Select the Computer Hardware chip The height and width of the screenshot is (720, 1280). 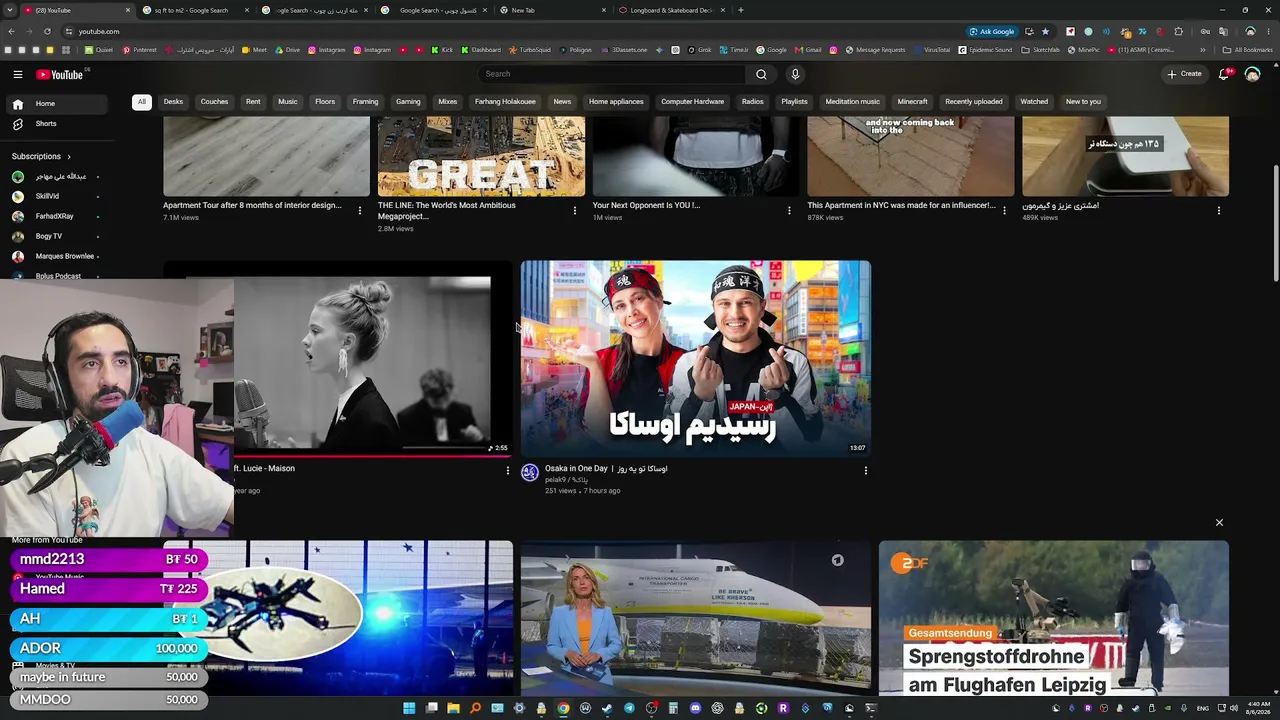coord(692,102)
